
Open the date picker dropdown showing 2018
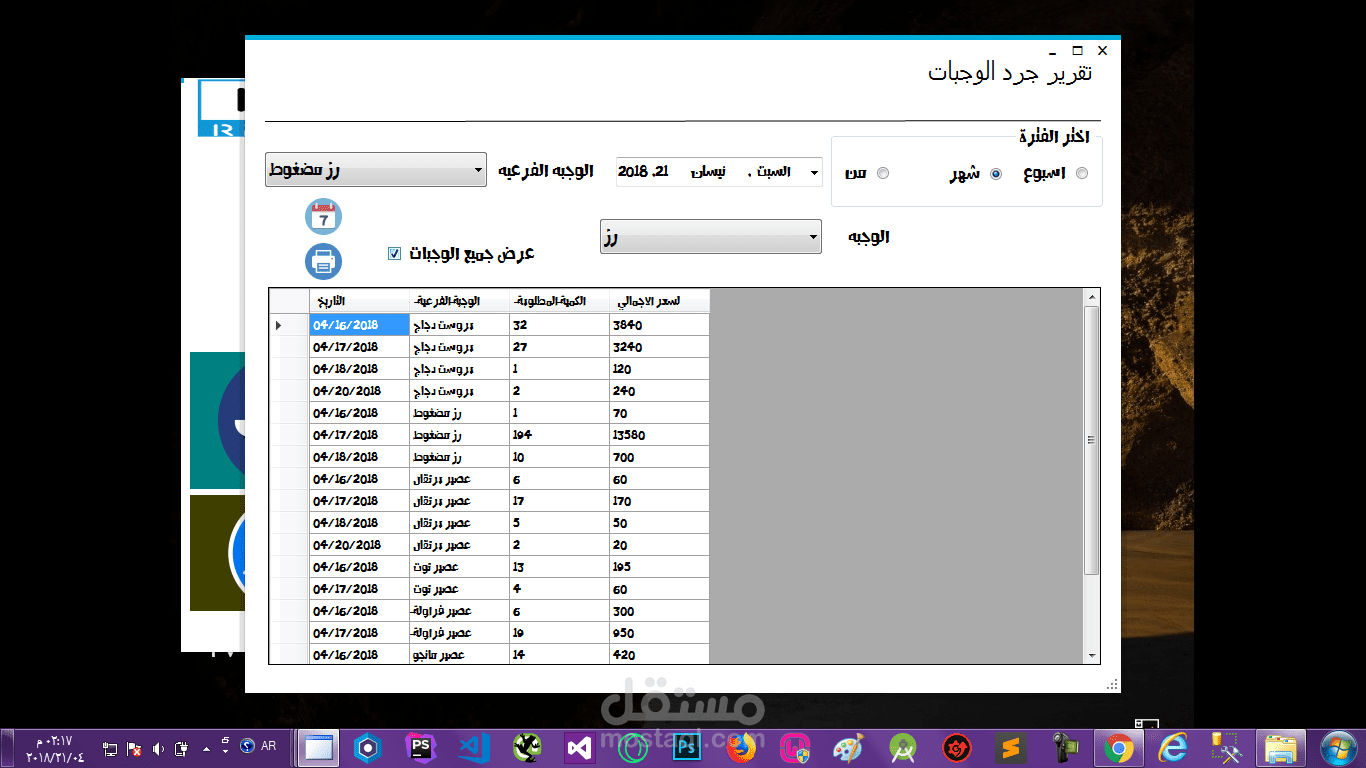click(814, 173)
